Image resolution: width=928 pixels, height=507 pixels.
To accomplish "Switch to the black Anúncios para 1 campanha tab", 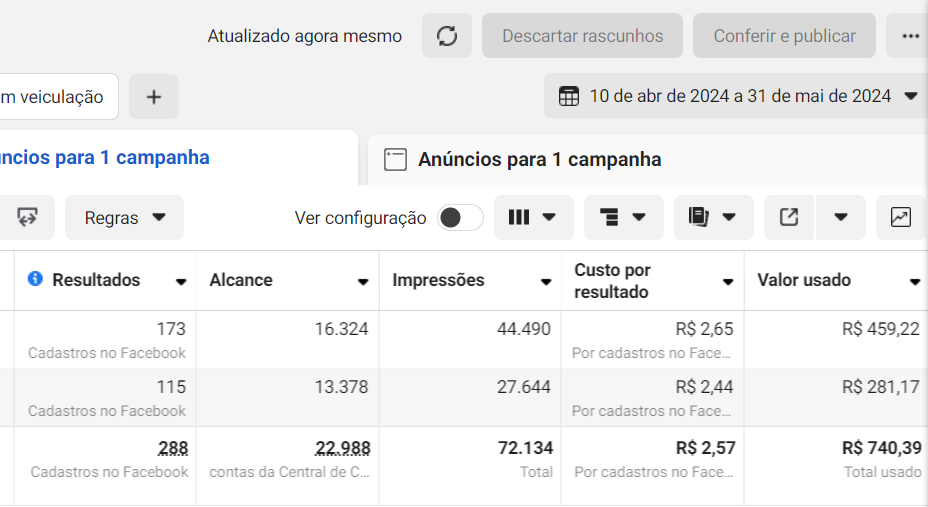I will tap(540, 160).
